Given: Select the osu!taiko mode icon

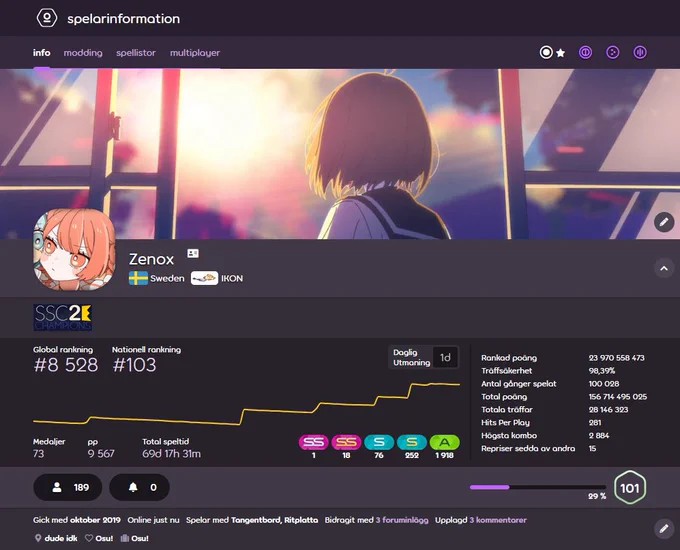Looking at the screenshot, I should 585,52.
